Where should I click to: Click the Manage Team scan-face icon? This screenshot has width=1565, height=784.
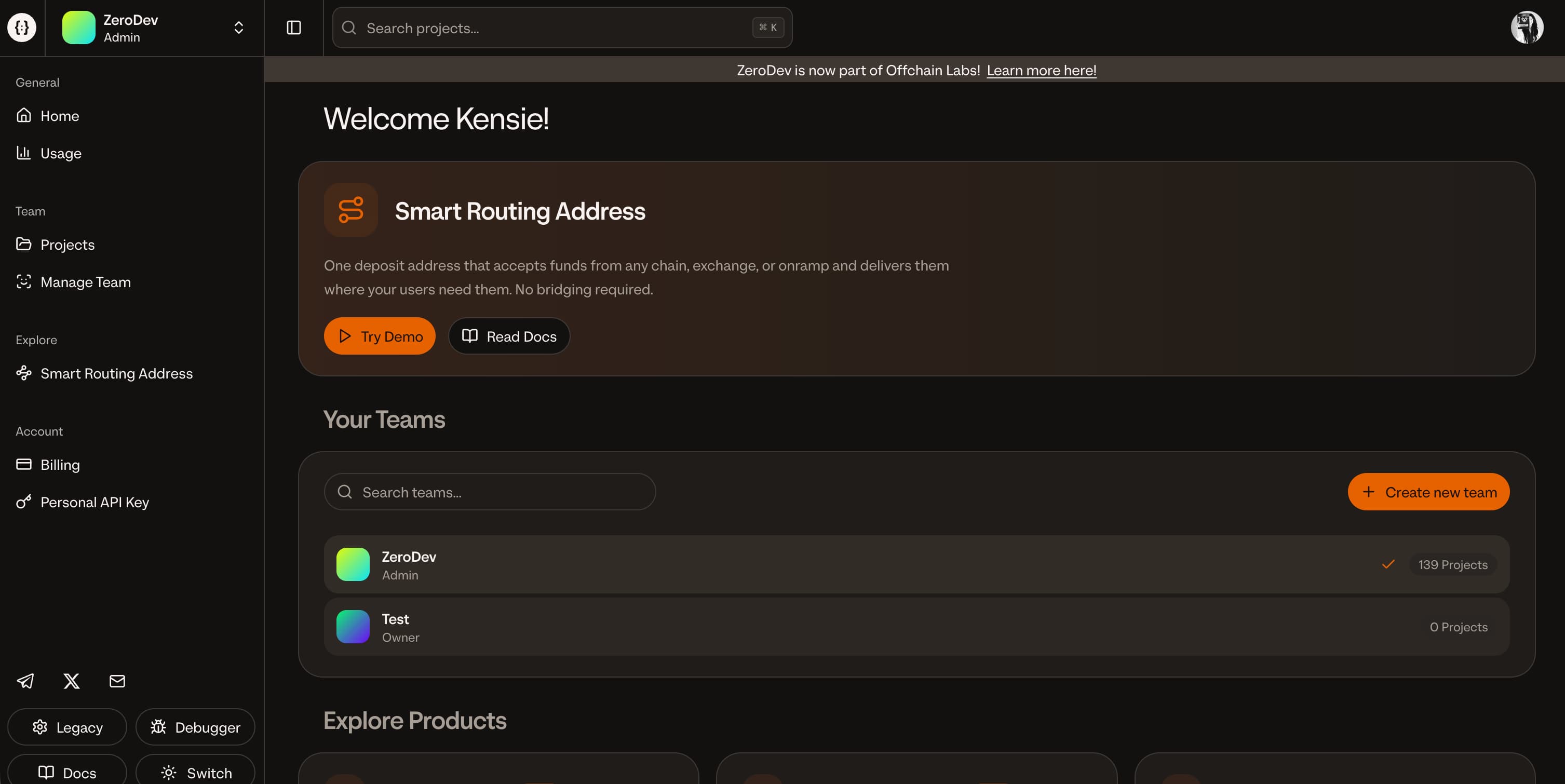[x=24, y=281]
